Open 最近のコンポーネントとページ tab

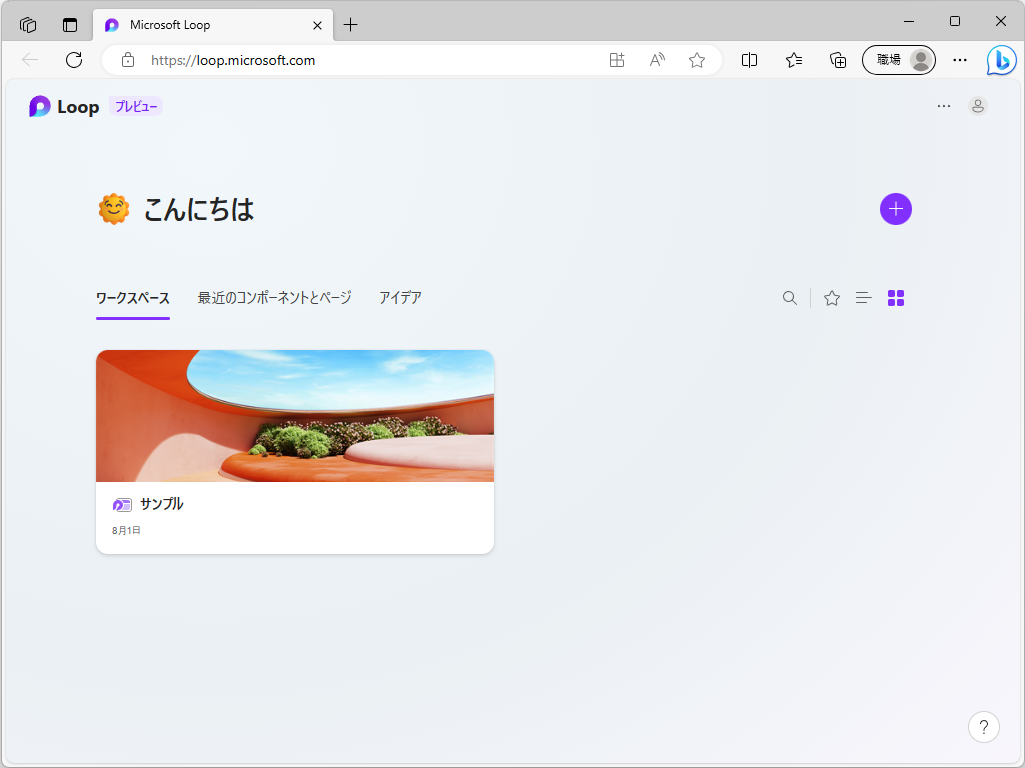(x=274, y=298)
